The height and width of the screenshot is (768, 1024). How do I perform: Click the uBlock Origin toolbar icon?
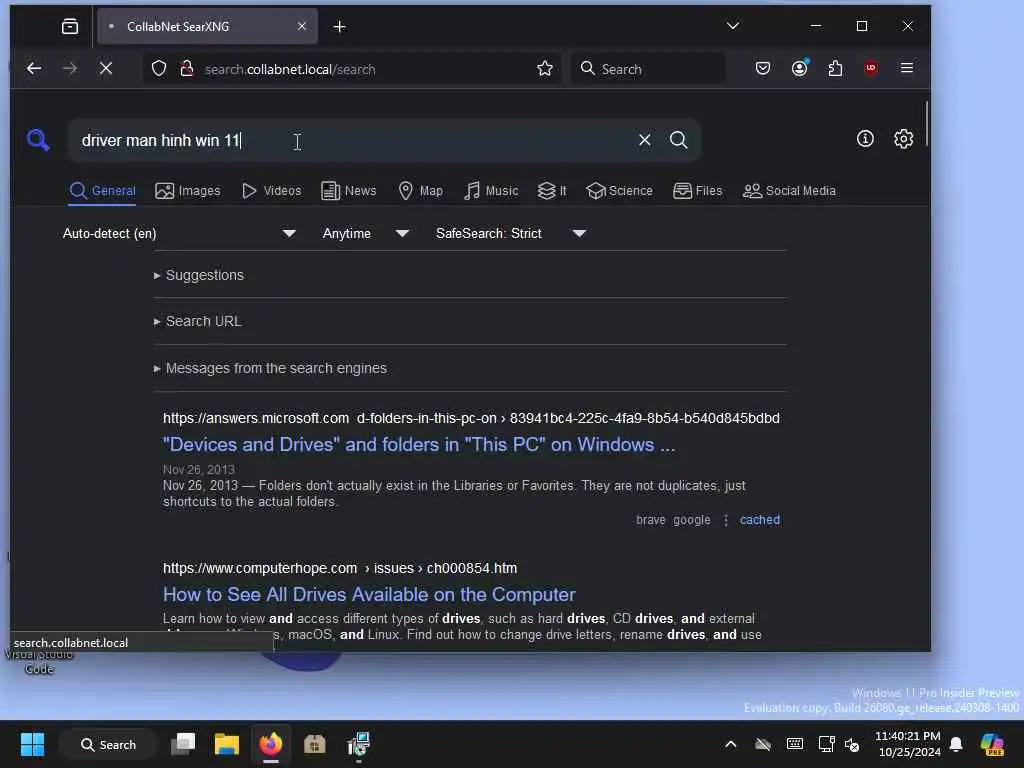871,68
